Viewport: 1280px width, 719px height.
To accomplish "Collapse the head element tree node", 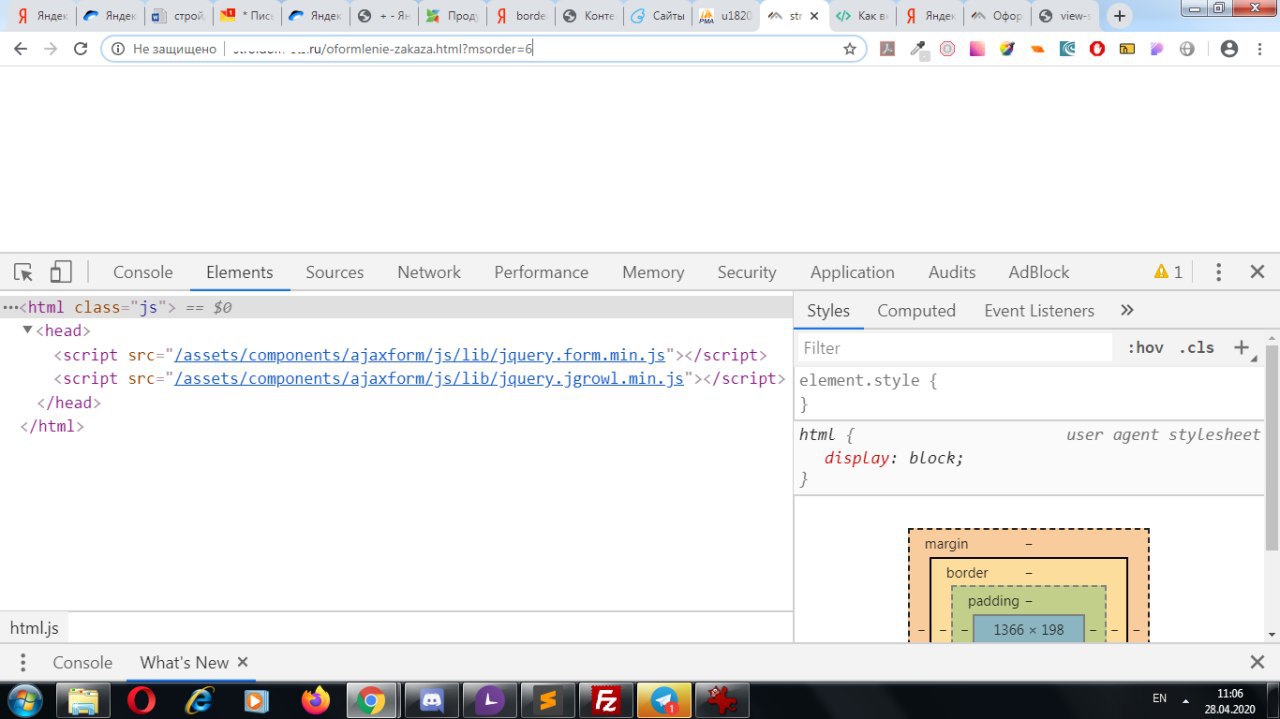I will [x=28, y=330].
